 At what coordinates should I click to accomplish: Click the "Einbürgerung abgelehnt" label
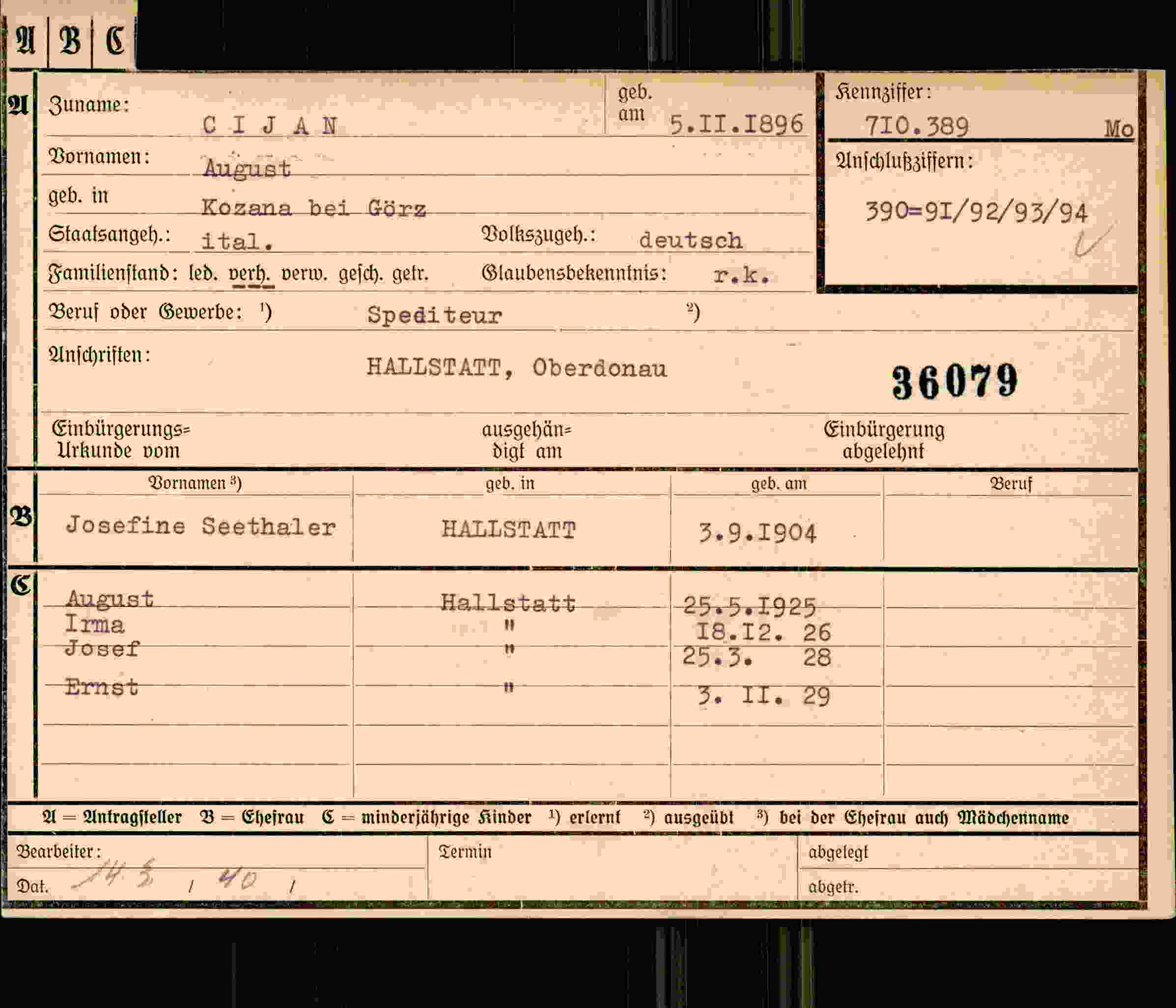884,440
